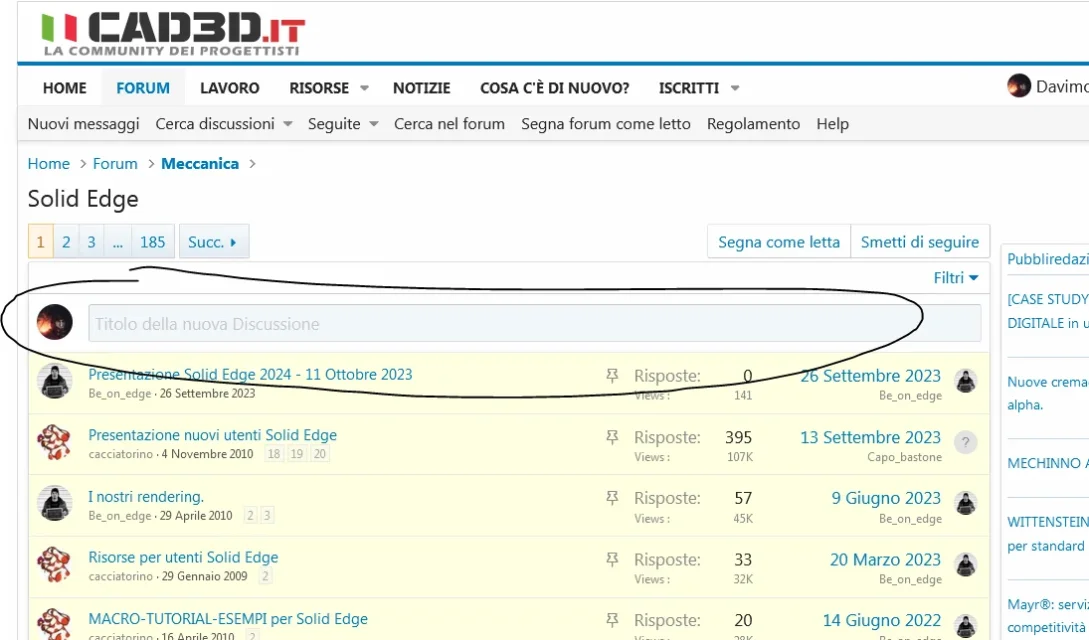Click pin icon on I nostri rendering row
Screen dimensions: 1089x640
612,498
